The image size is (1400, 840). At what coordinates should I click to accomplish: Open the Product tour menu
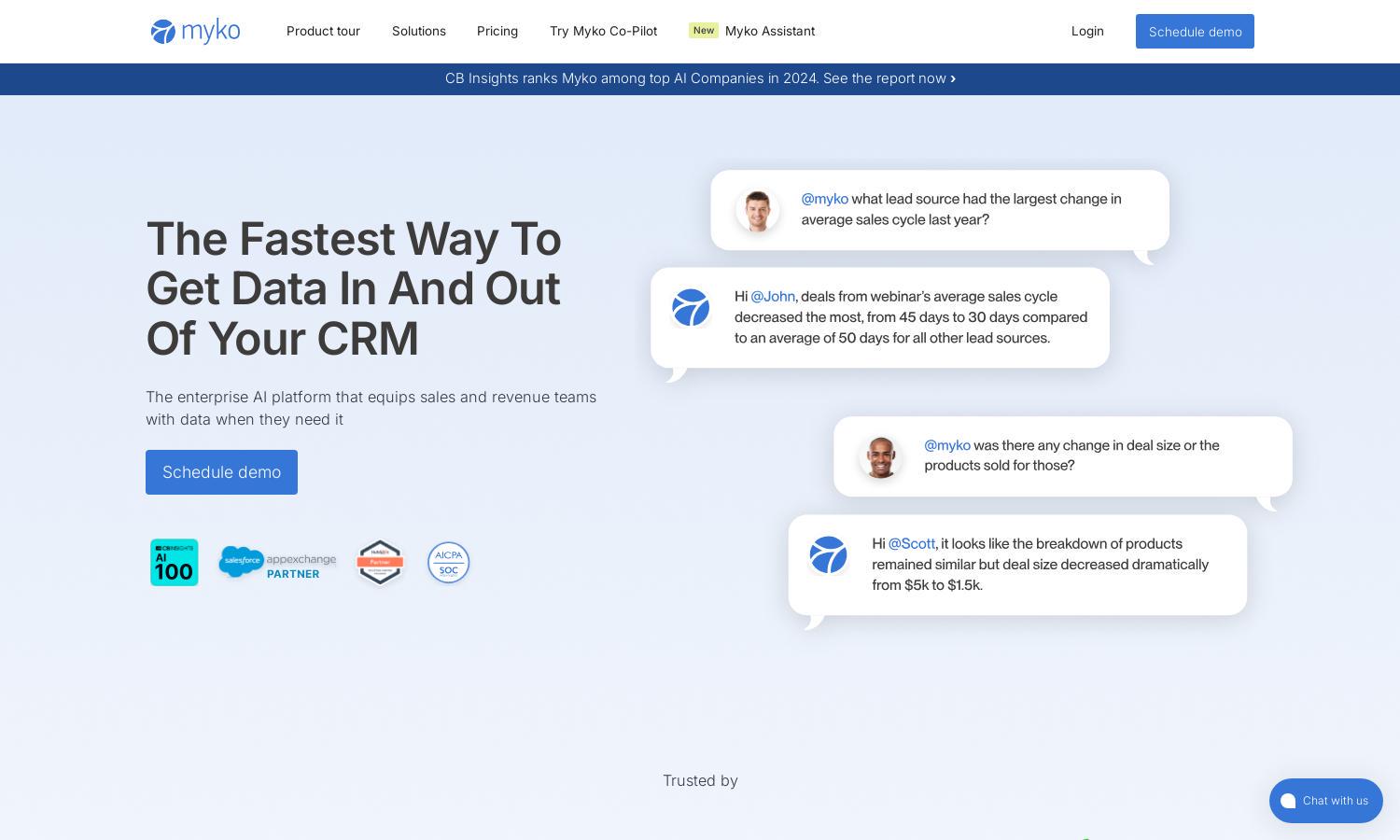323,31
